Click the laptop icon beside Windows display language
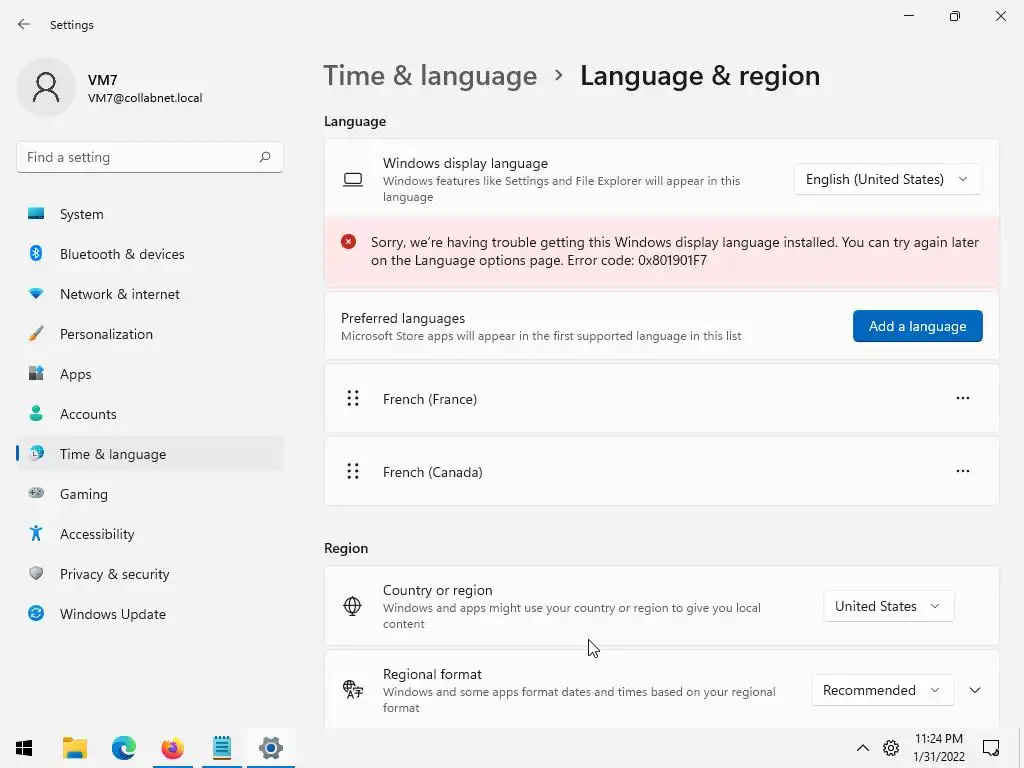Screen dimensions: 1024x768 [353, 180]
